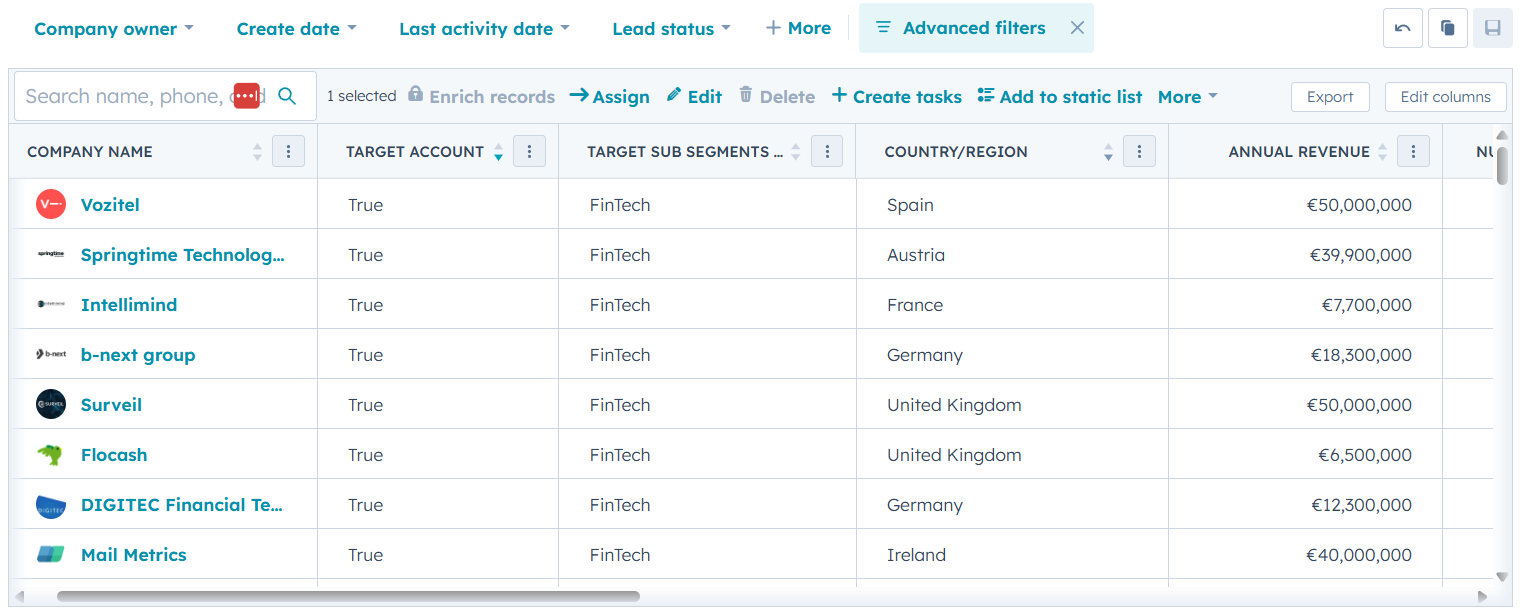The height and width of the screenshot is (610, 1533).
Task: Click the Surveil company logo
Action: pos(51,405)
